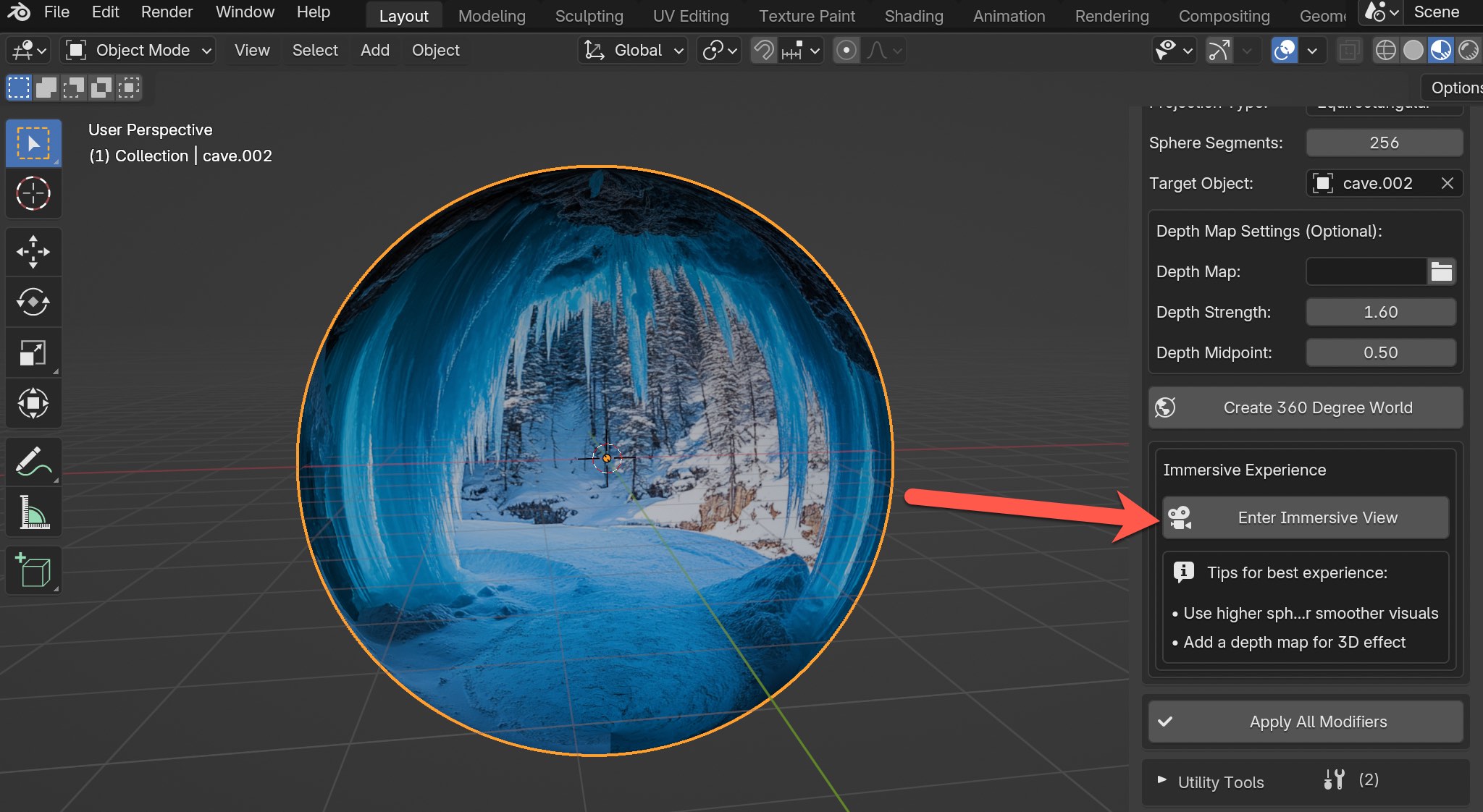
Task: Click the cave sphere in viewport
Action: tap(595, 462)
